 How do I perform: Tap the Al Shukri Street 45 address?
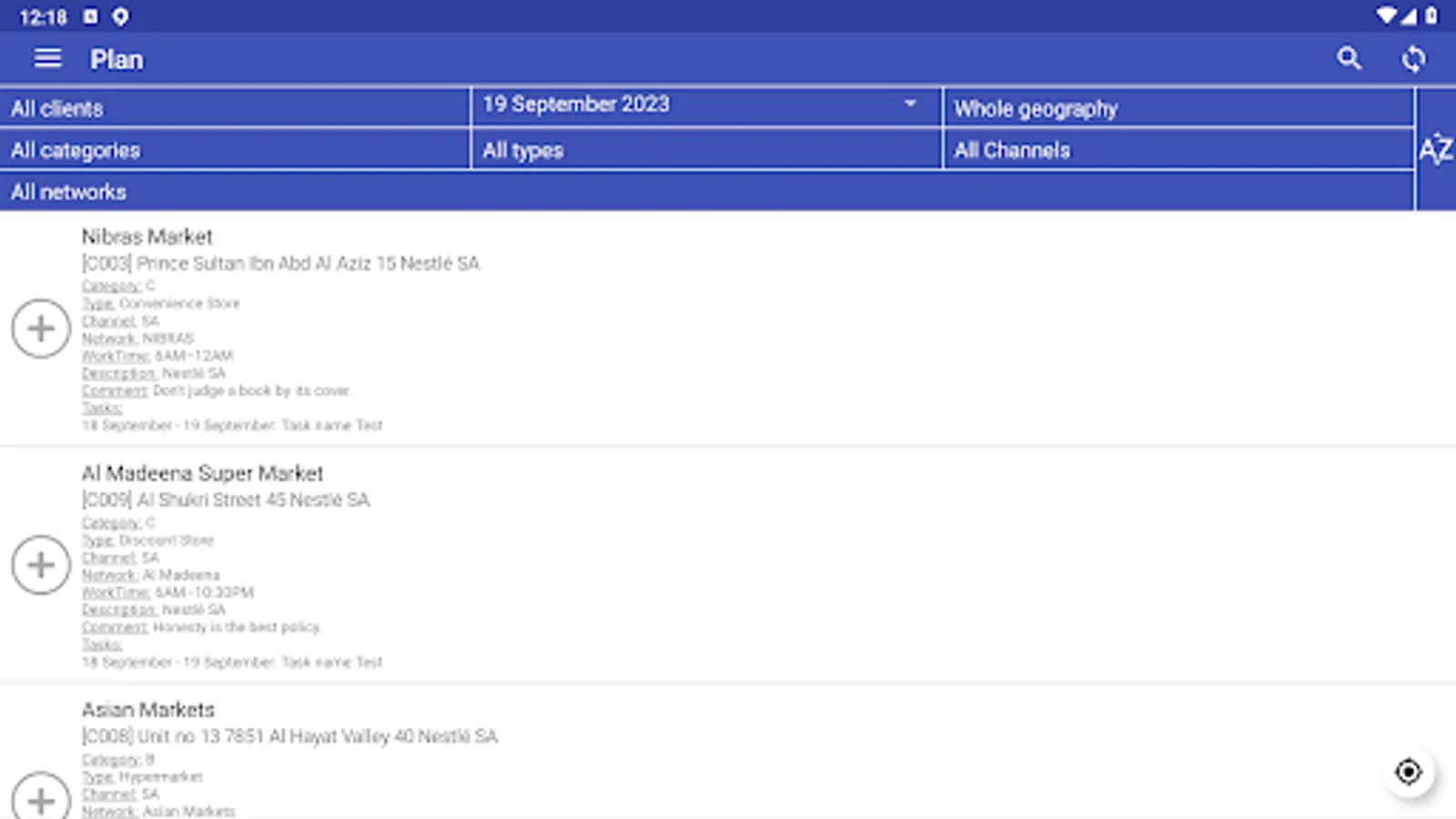[x=226, y=500]
